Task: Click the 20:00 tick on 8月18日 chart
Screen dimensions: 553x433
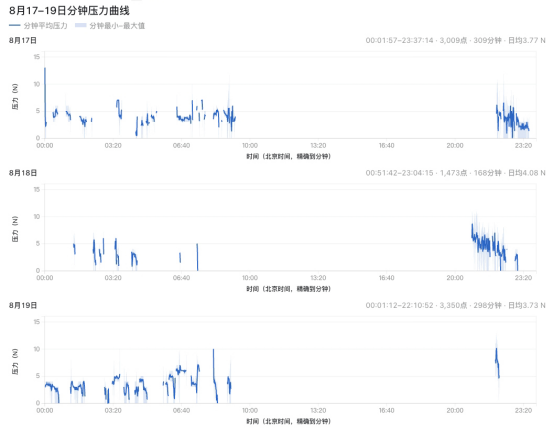Action: point(455,278)
